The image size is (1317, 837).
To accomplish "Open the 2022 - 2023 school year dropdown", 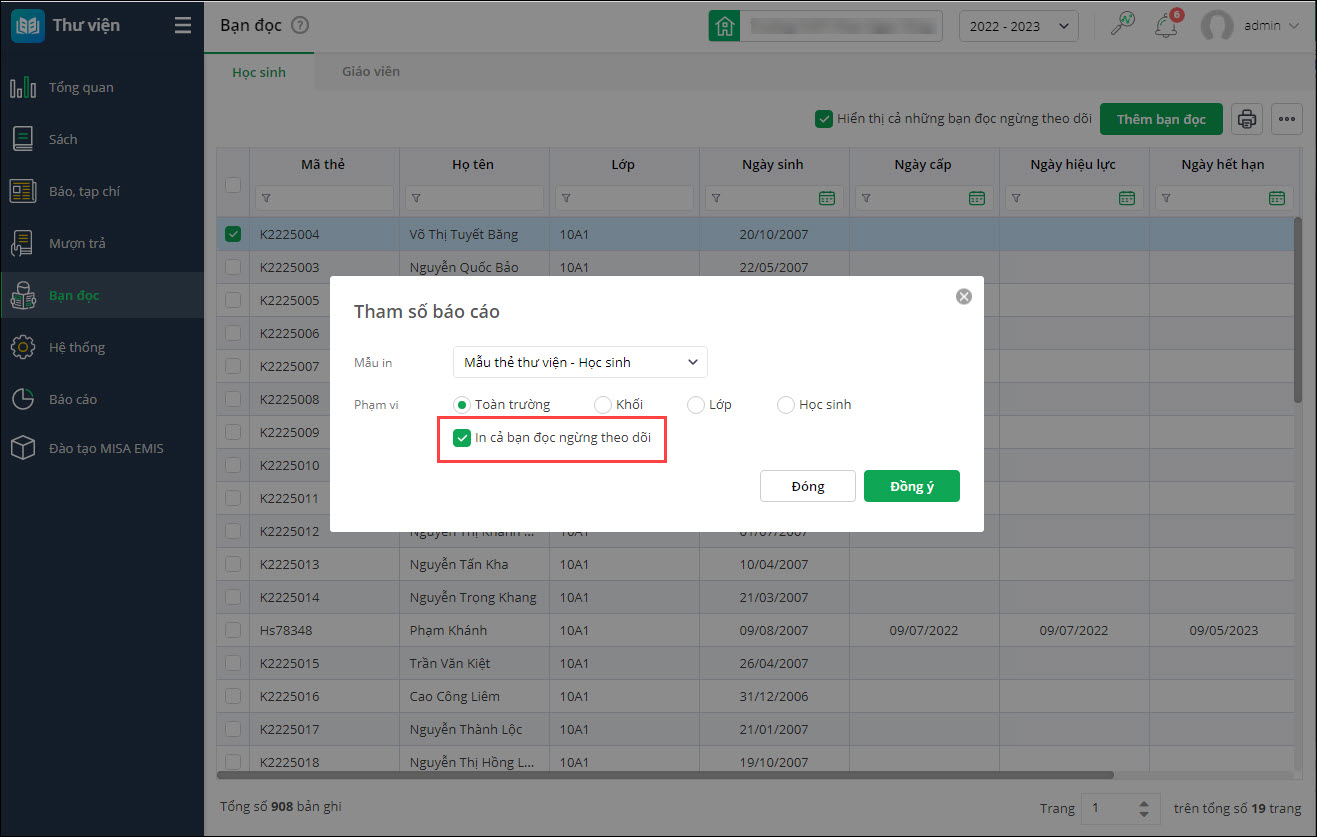I will pos(1018,26).
